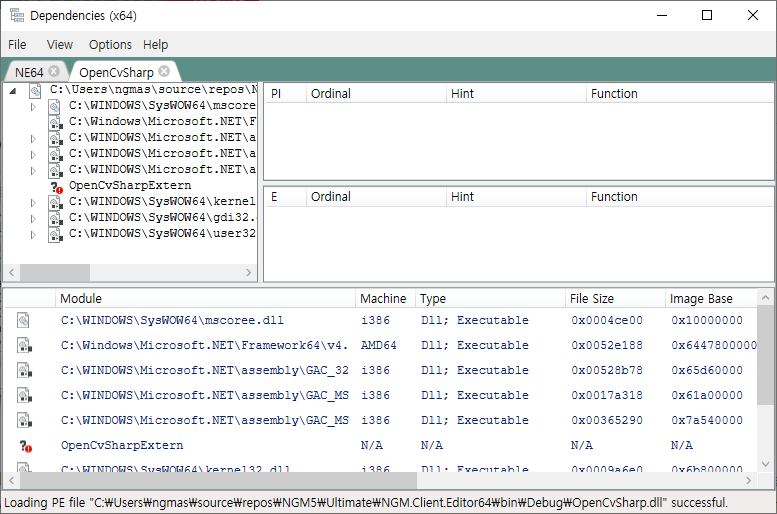Sort imports by Function column

pyautogui.click(x=680, y=94)
